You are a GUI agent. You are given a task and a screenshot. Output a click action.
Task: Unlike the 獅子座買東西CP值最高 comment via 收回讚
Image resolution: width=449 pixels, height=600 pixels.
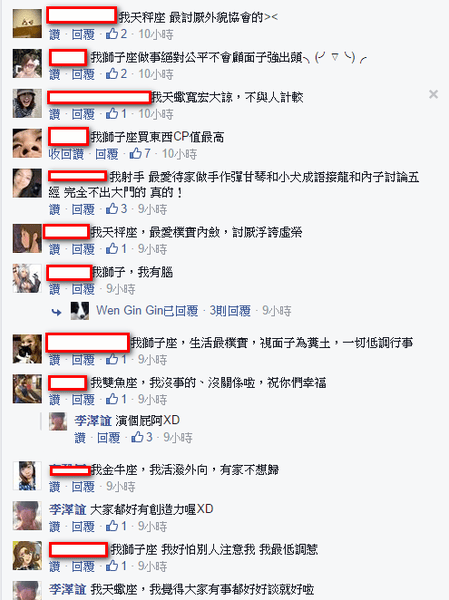click(x=66, y=154)
